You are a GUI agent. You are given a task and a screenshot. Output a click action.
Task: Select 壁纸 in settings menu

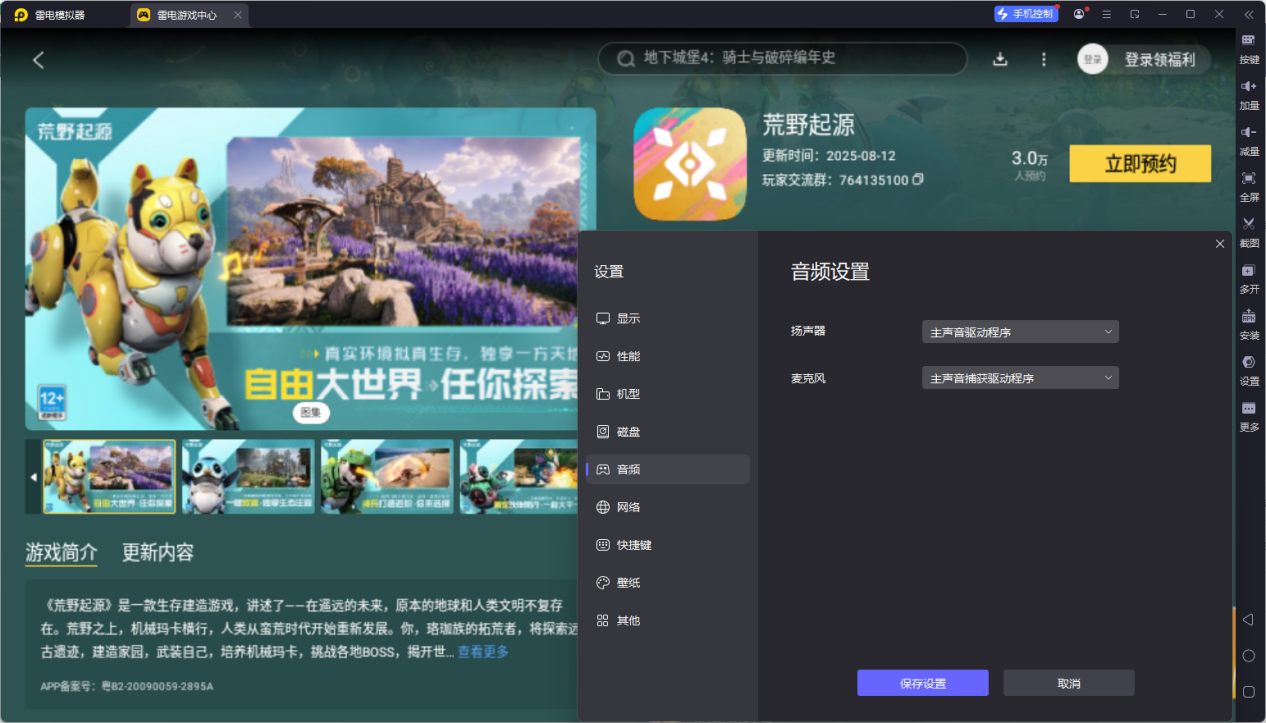click(x=668, y=583)
